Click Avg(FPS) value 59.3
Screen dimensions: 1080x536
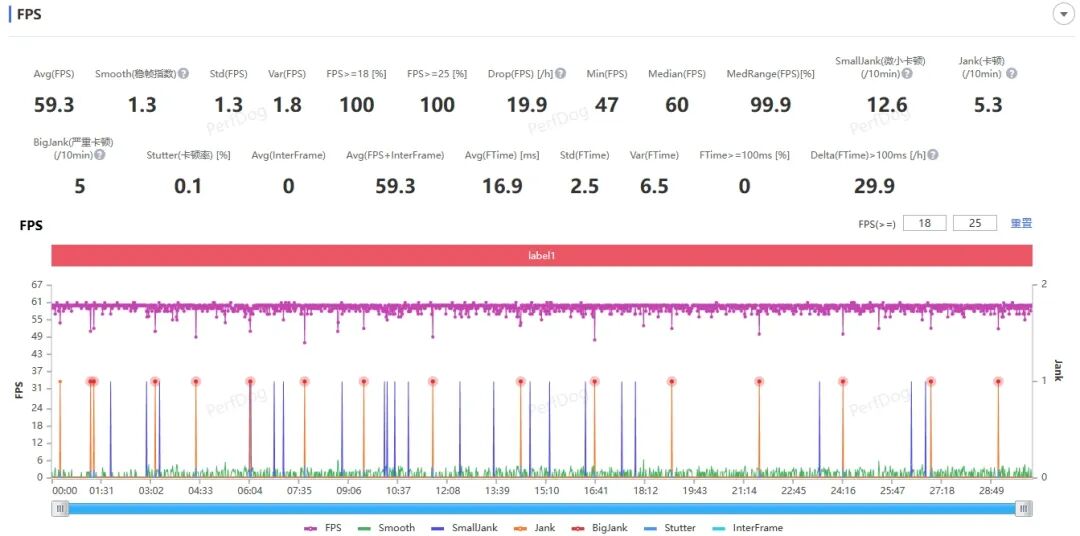[x=54, y=105]
